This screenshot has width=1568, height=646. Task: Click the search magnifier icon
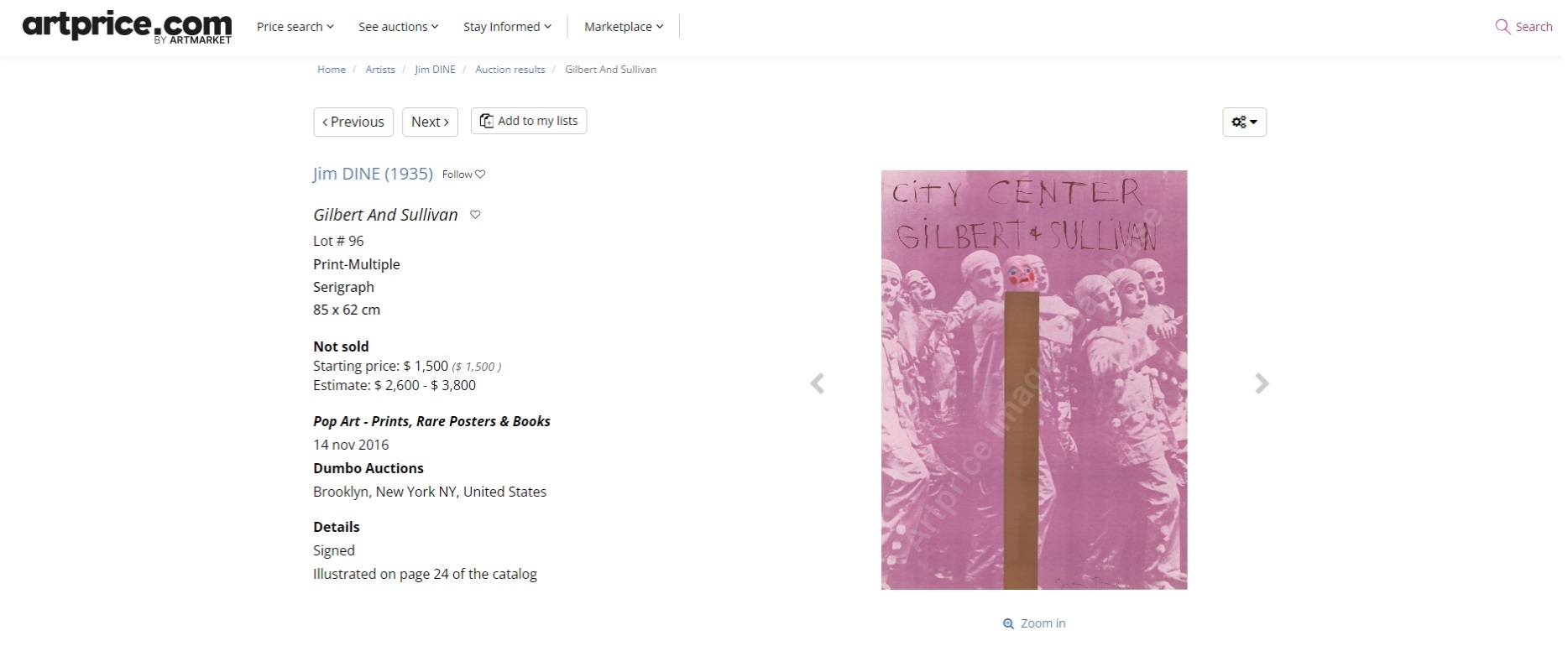[1503, 27]
